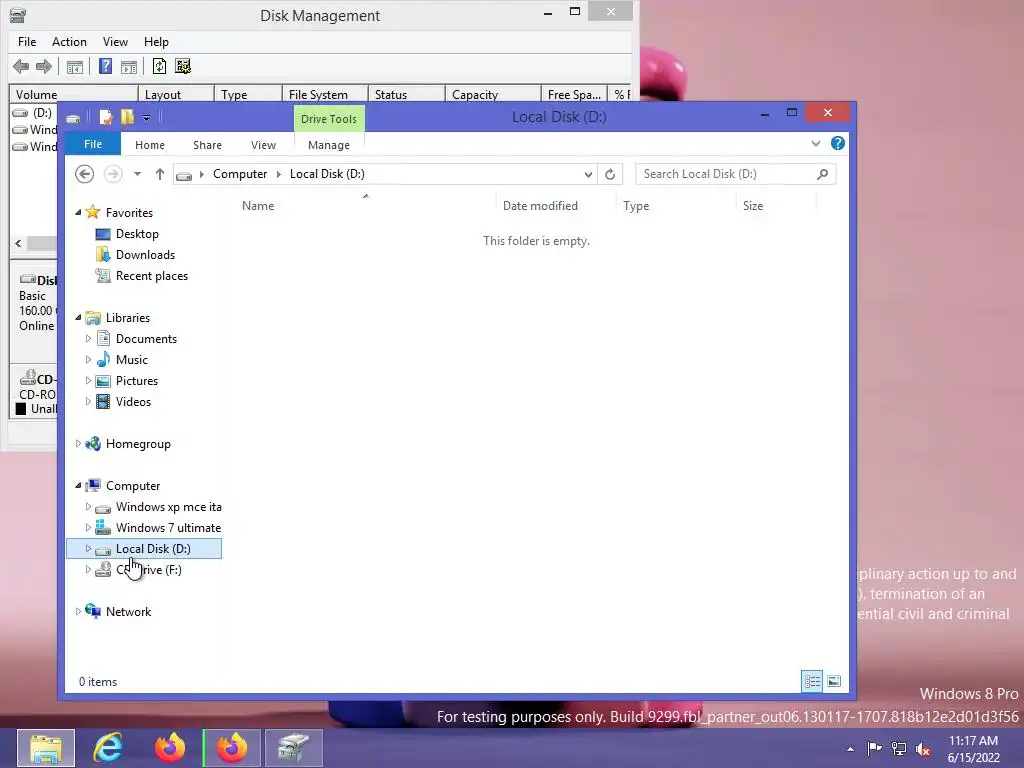Screen dimensions: 1024x768
Task: Open address bar history dropdown
Action: tap(588, 174)
